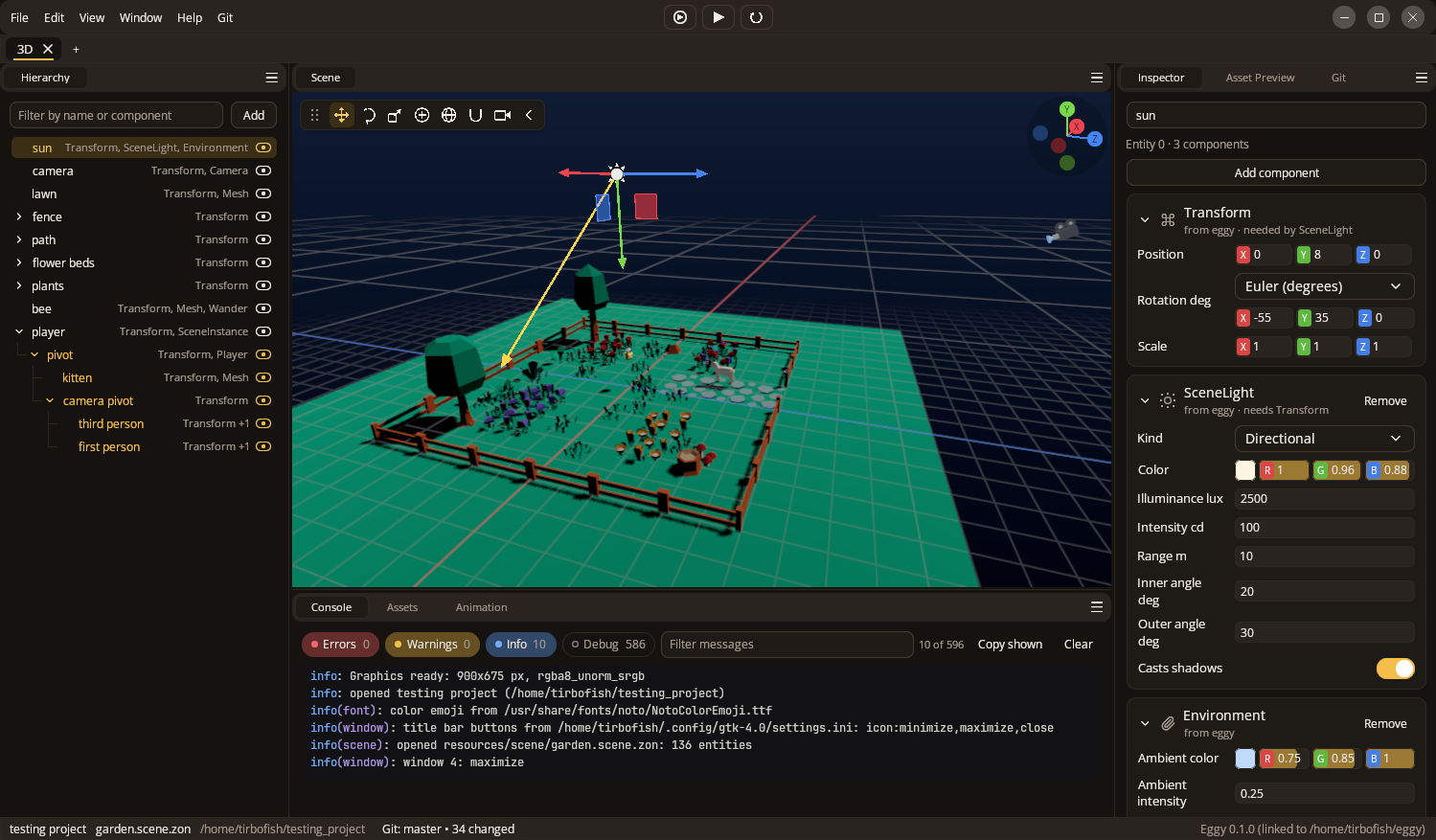The image size is (1436, 840).
Task: Open the File menu
Action: tap(19, 17)
